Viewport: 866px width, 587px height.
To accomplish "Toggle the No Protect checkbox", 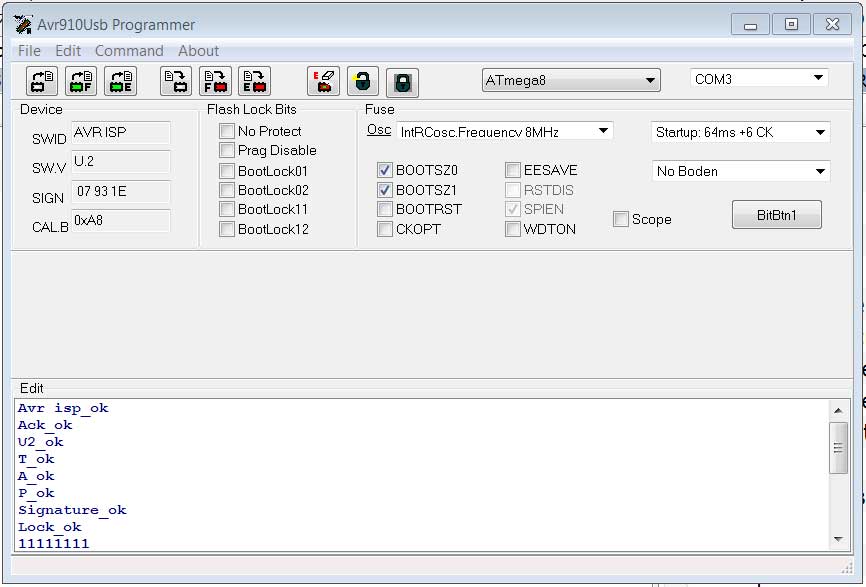I will 226,131.
